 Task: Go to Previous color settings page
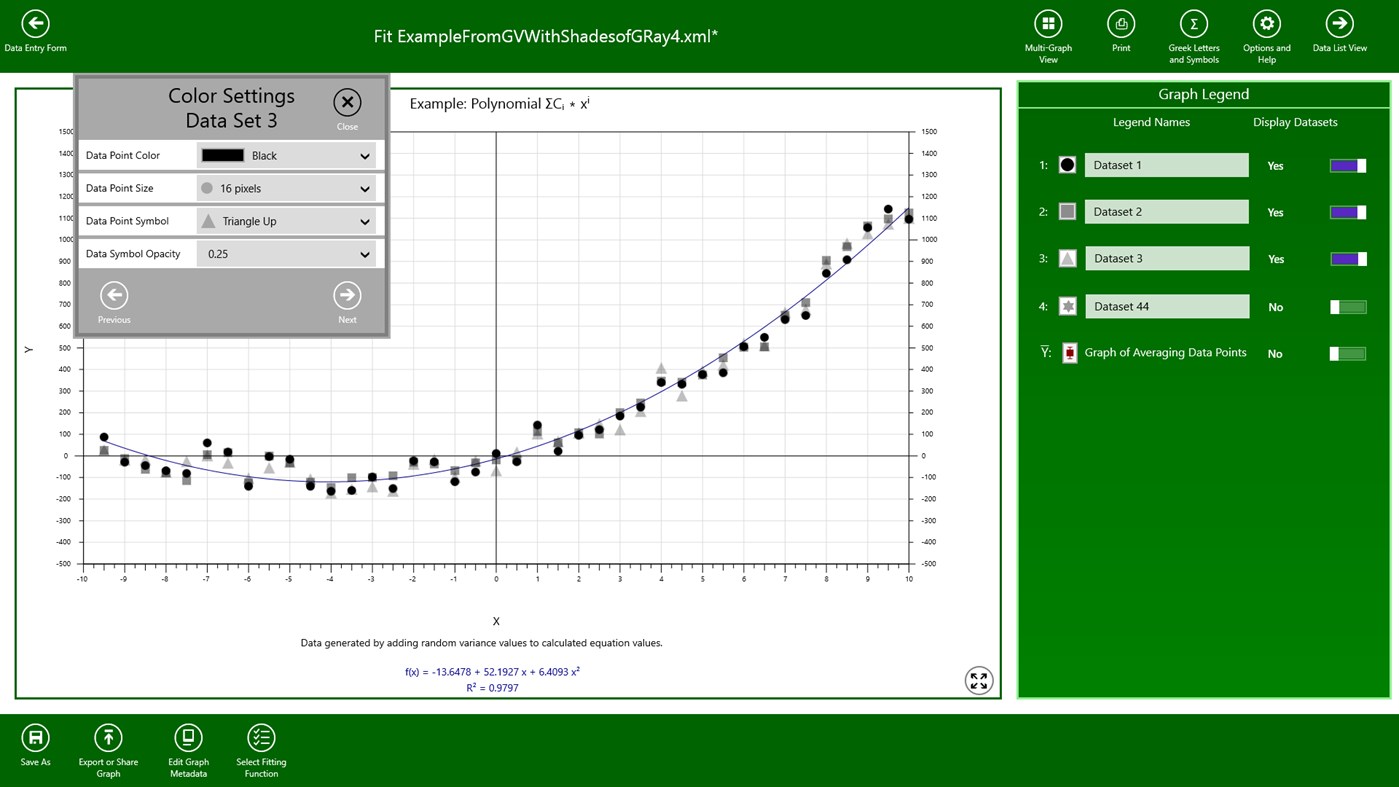(x=114, y=296)
